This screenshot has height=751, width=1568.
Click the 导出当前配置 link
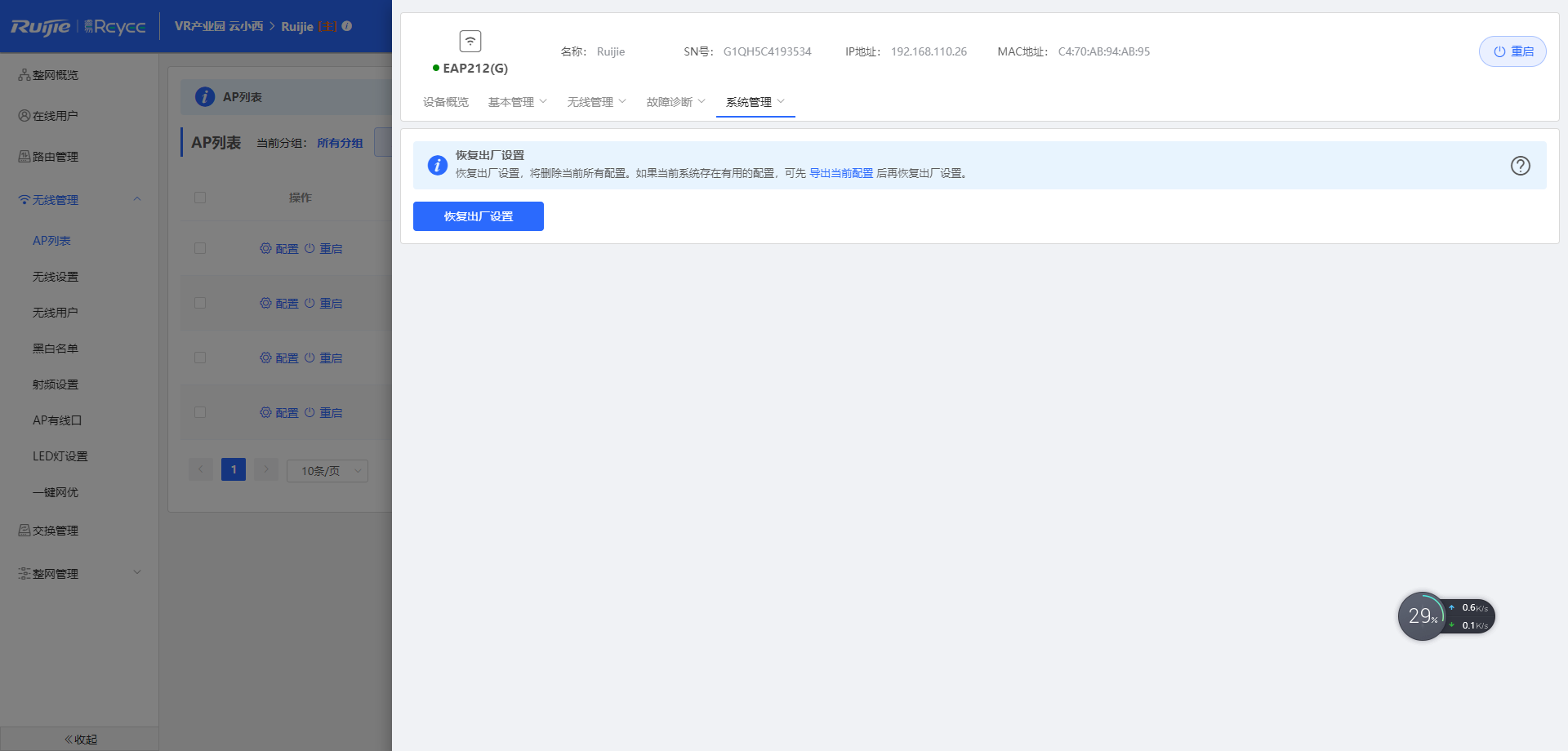coord(840,173)
